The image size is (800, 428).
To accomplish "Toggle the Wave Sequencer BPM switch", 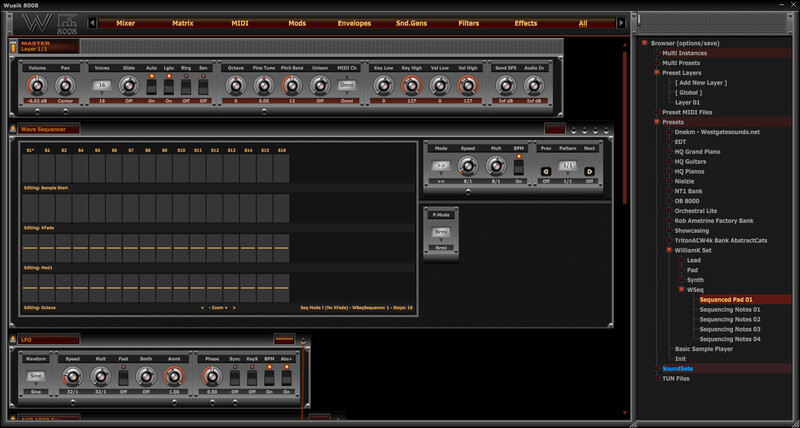I will pyautogui.click(x=519, y=167).
